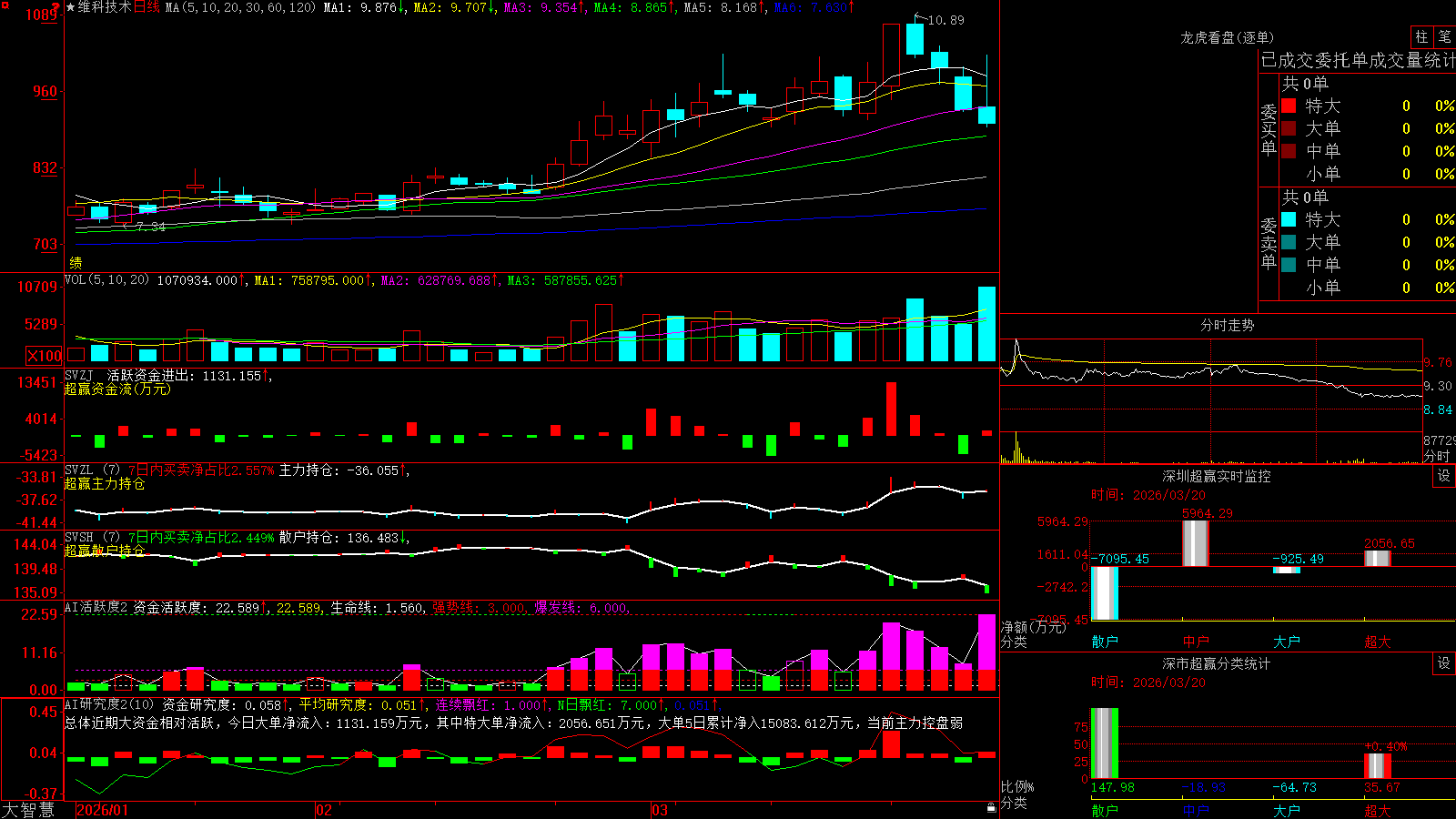Open MA(5,10,20,30,60,120) indicator parameters

[240, 7]
